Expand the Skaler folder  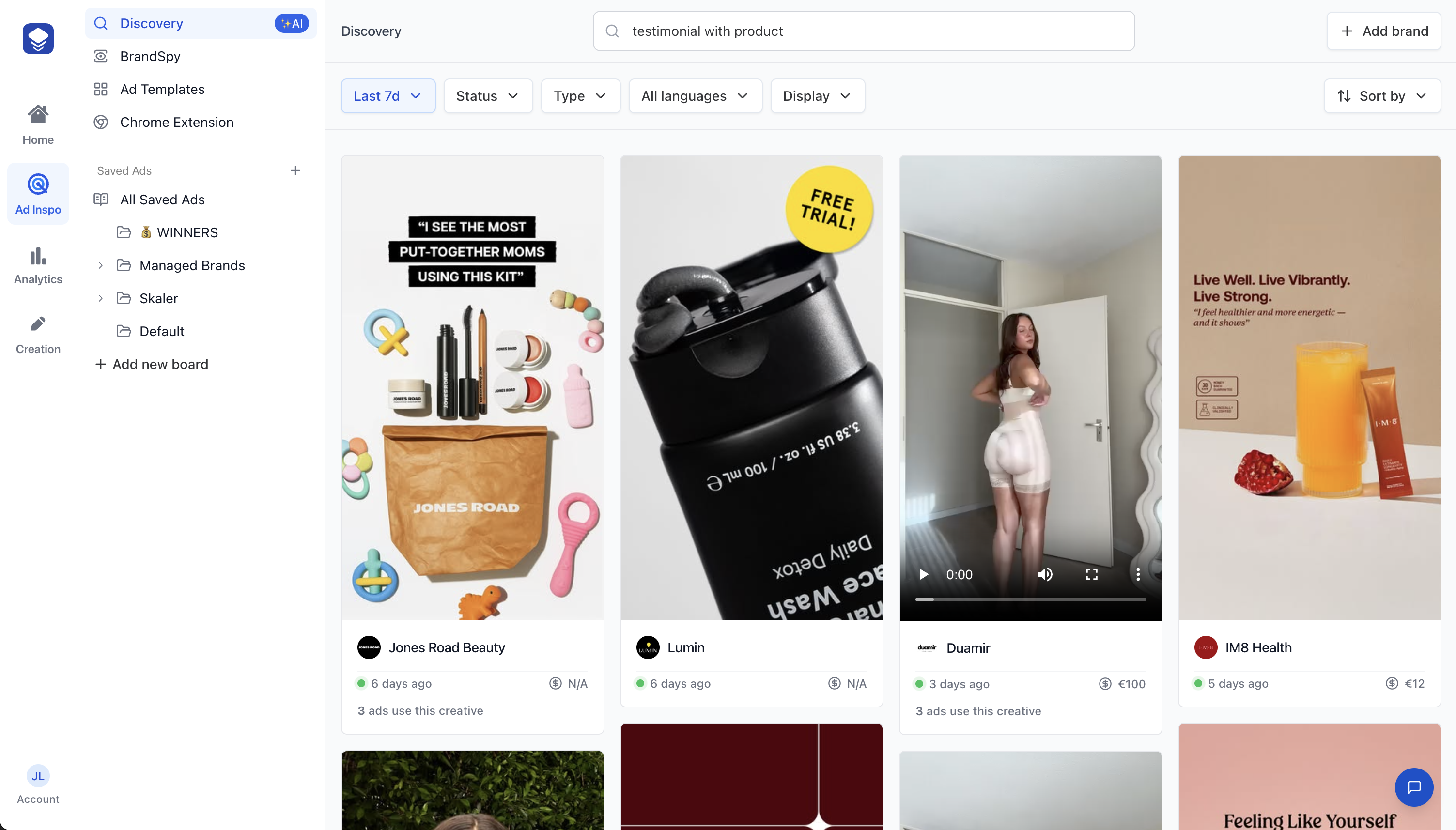click(x=100, y=299)
